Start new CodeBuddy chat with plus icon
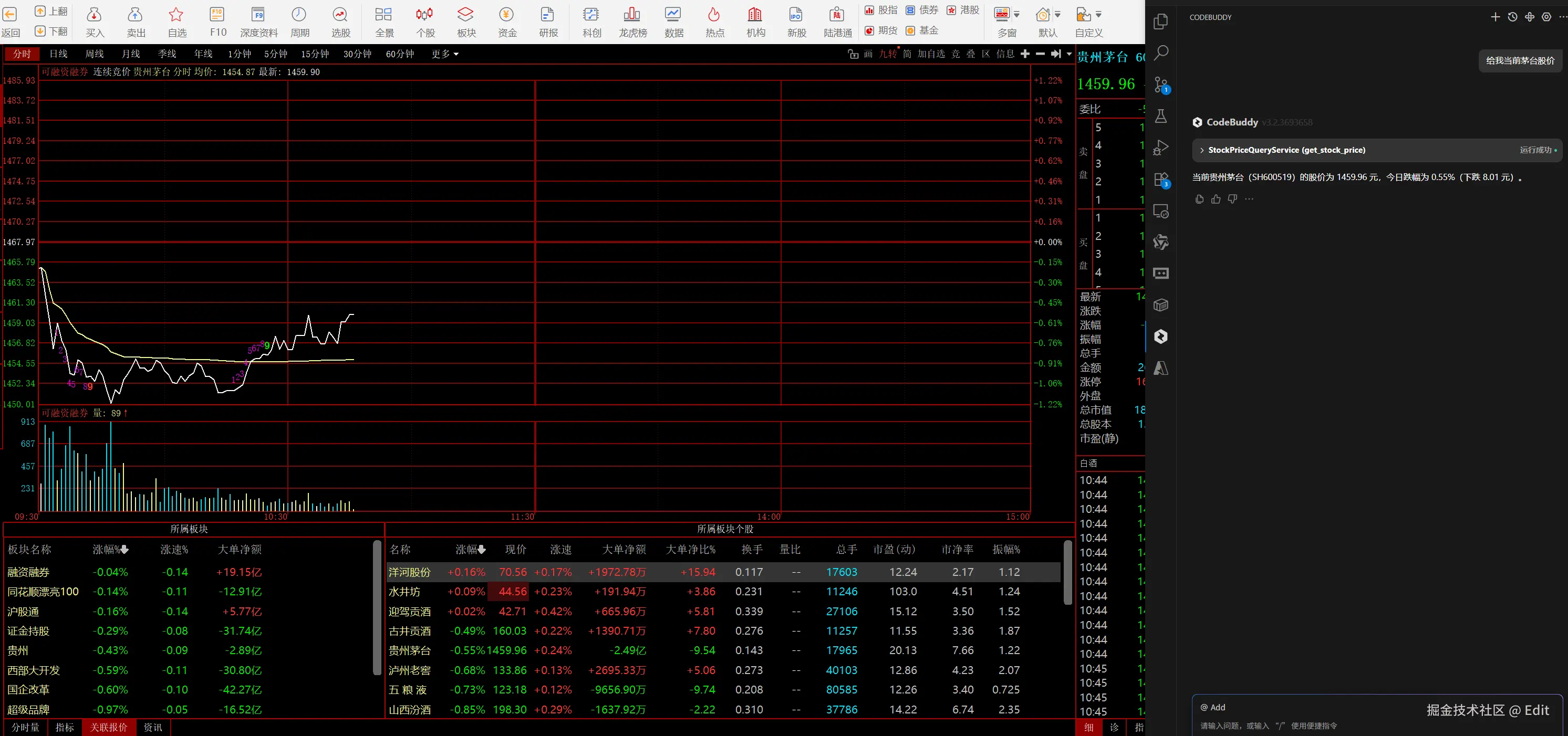1568x736 pixels. pyautogui.click(x=1495, y=17)
